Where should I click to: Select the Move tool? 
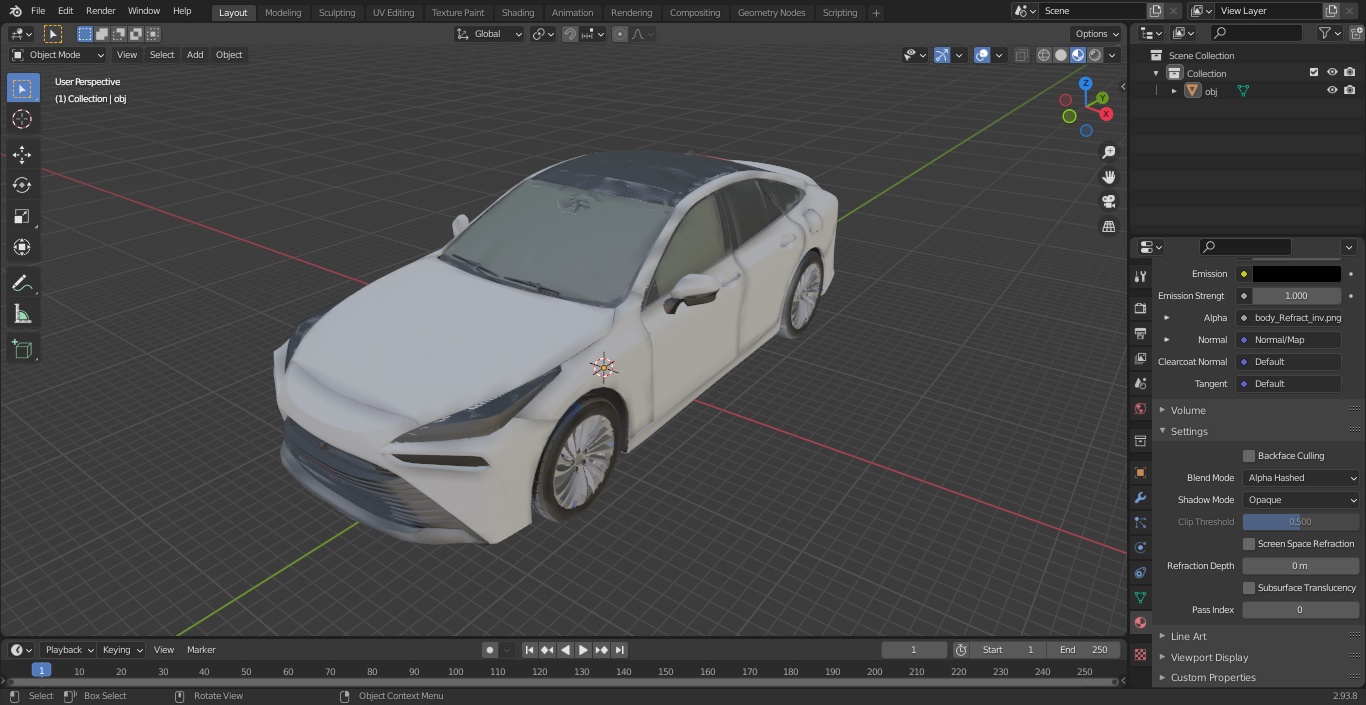pos(22,154)
